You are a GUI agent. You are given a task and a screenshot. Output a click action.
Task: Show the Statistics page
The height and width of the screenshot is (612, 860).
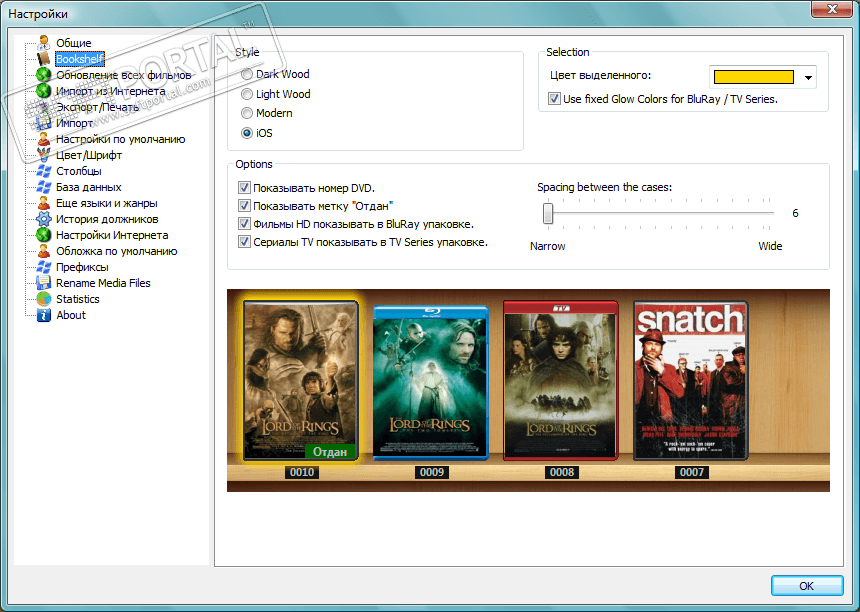tap(77, 299)
